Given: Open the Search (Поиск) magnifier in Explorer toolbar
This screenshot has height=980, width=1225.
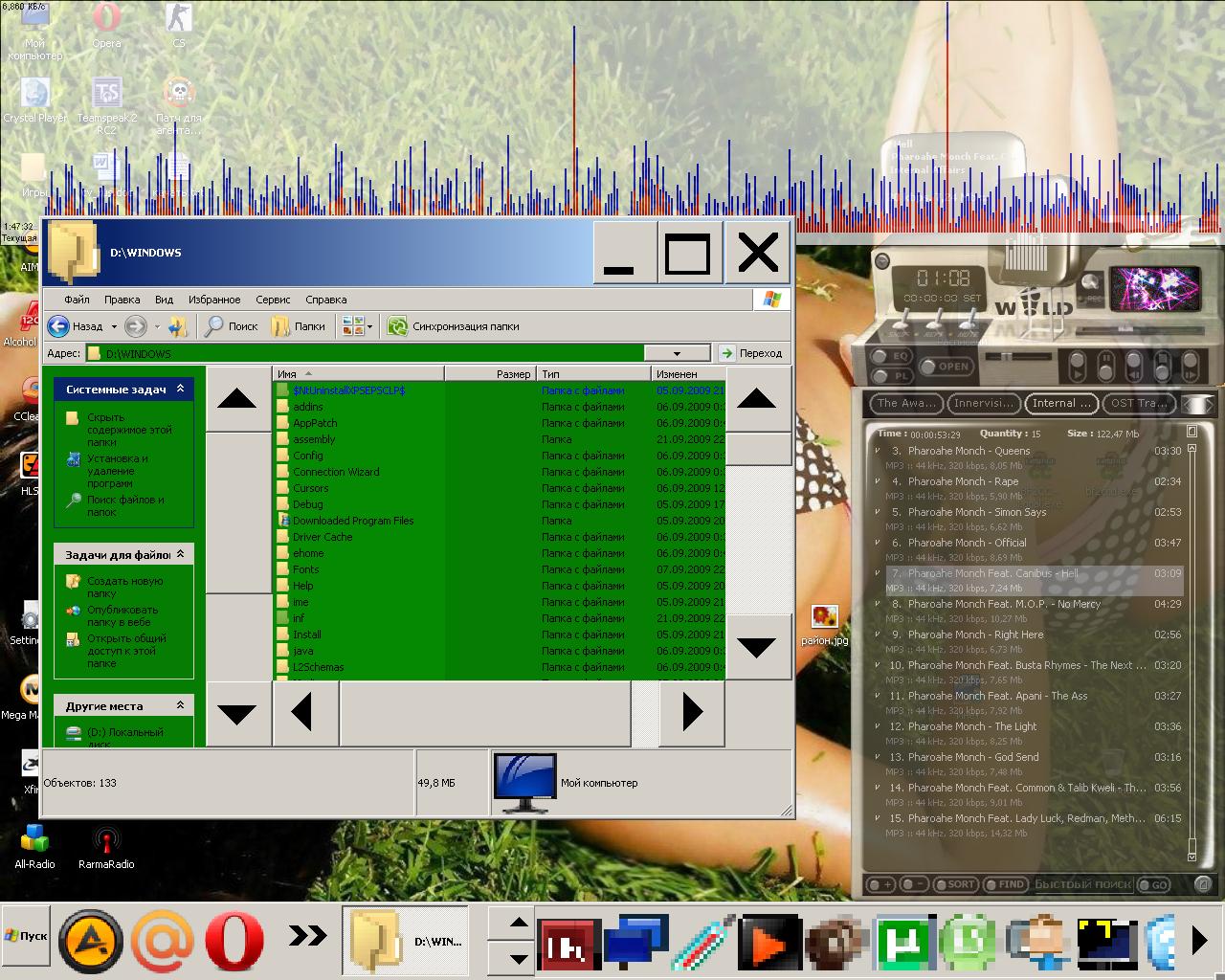Looking at the screenshot, I should pos(215,326).
